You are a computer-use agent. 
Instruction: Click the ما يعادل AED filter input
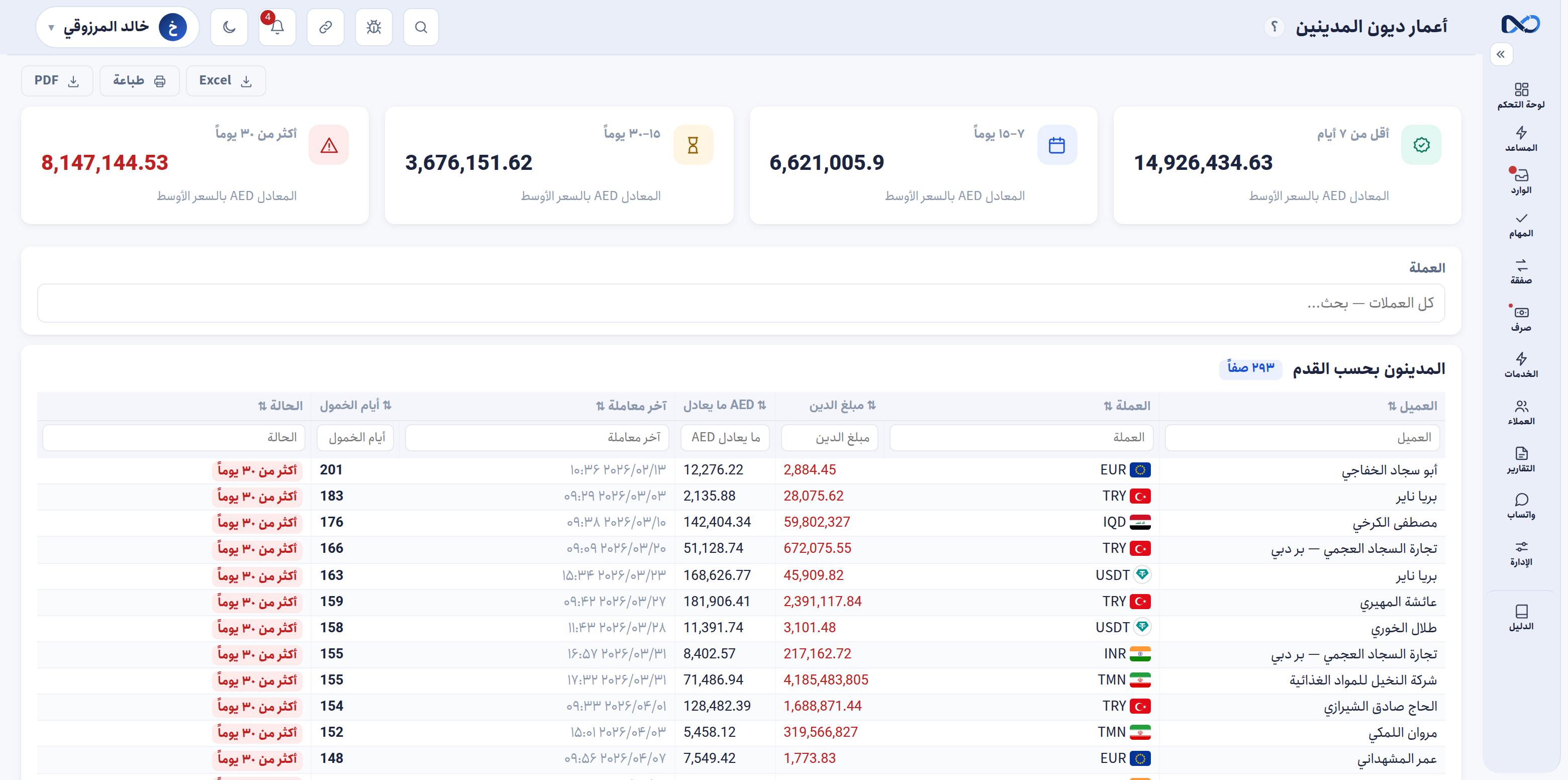(725, 437)
